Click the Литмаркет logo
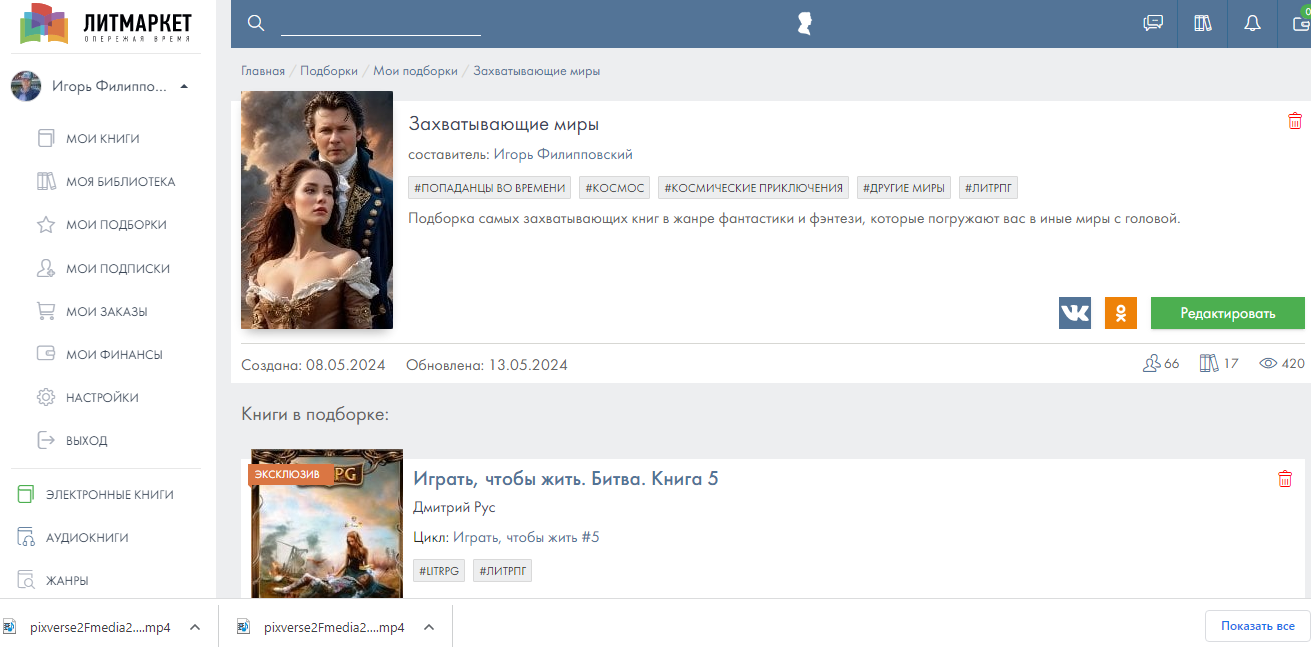Viewport: 1311px width, 647px height. [106, 24]
